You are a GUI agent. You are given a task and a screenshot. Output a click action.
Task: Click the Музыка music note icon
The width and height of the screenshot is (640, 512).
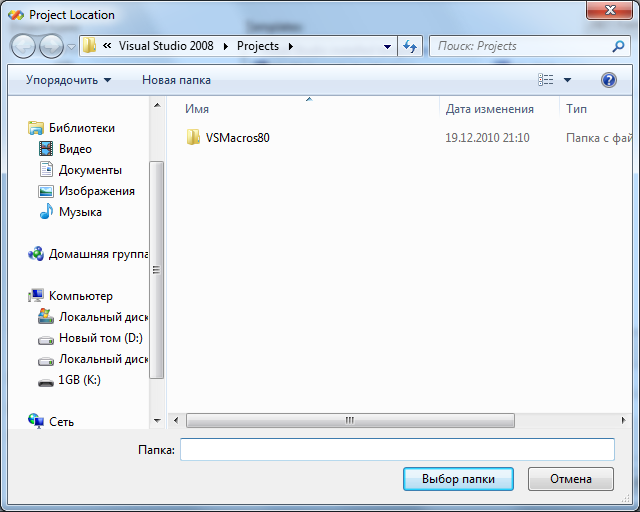46,211
